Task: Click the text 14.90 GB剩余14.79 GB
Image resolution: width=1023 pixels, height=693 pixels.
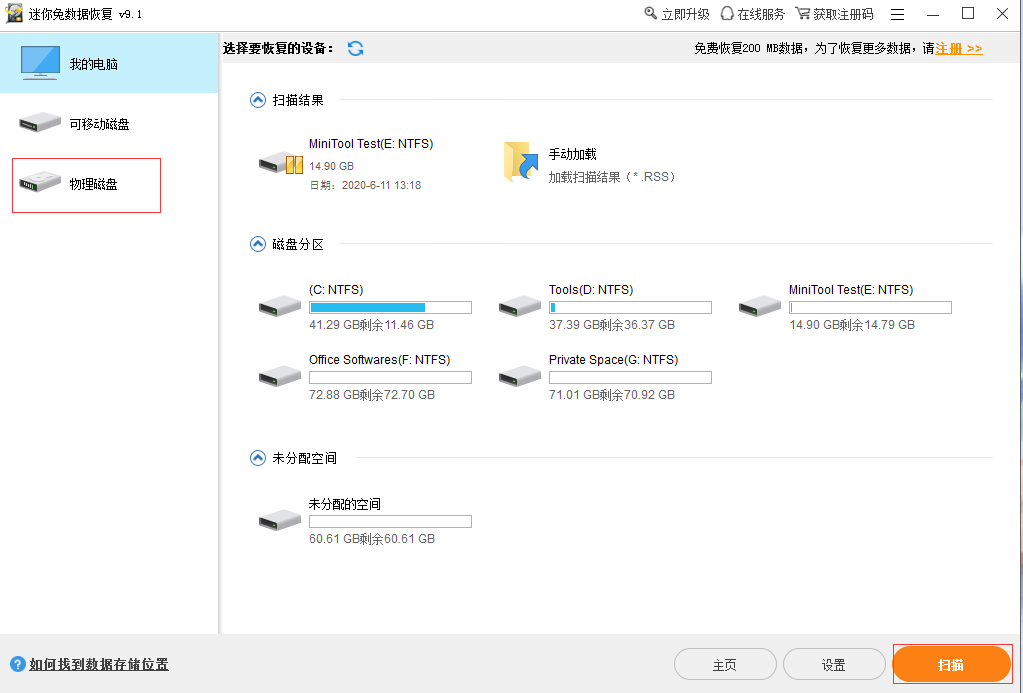Action: [852, 324]
